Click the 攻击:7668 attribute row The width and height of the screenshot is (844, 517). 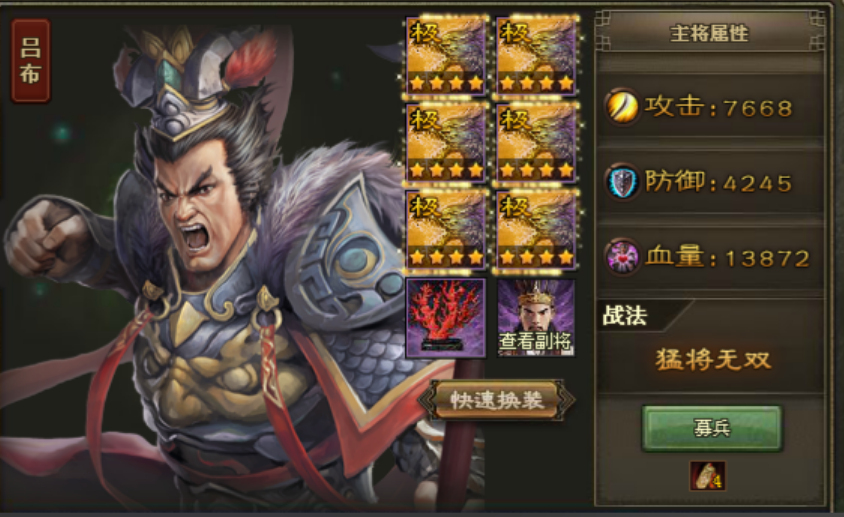(710, 107)
